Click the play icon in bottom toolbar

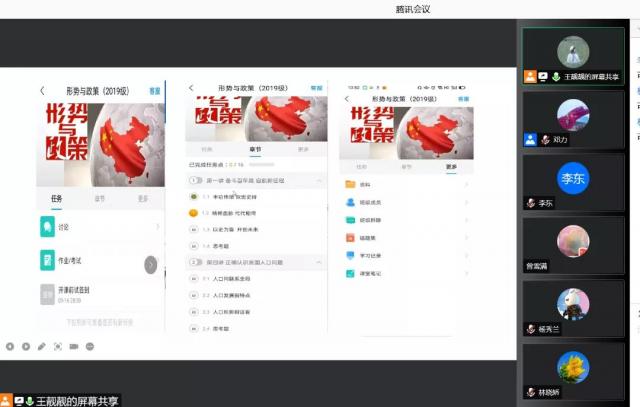coord(25,346)
